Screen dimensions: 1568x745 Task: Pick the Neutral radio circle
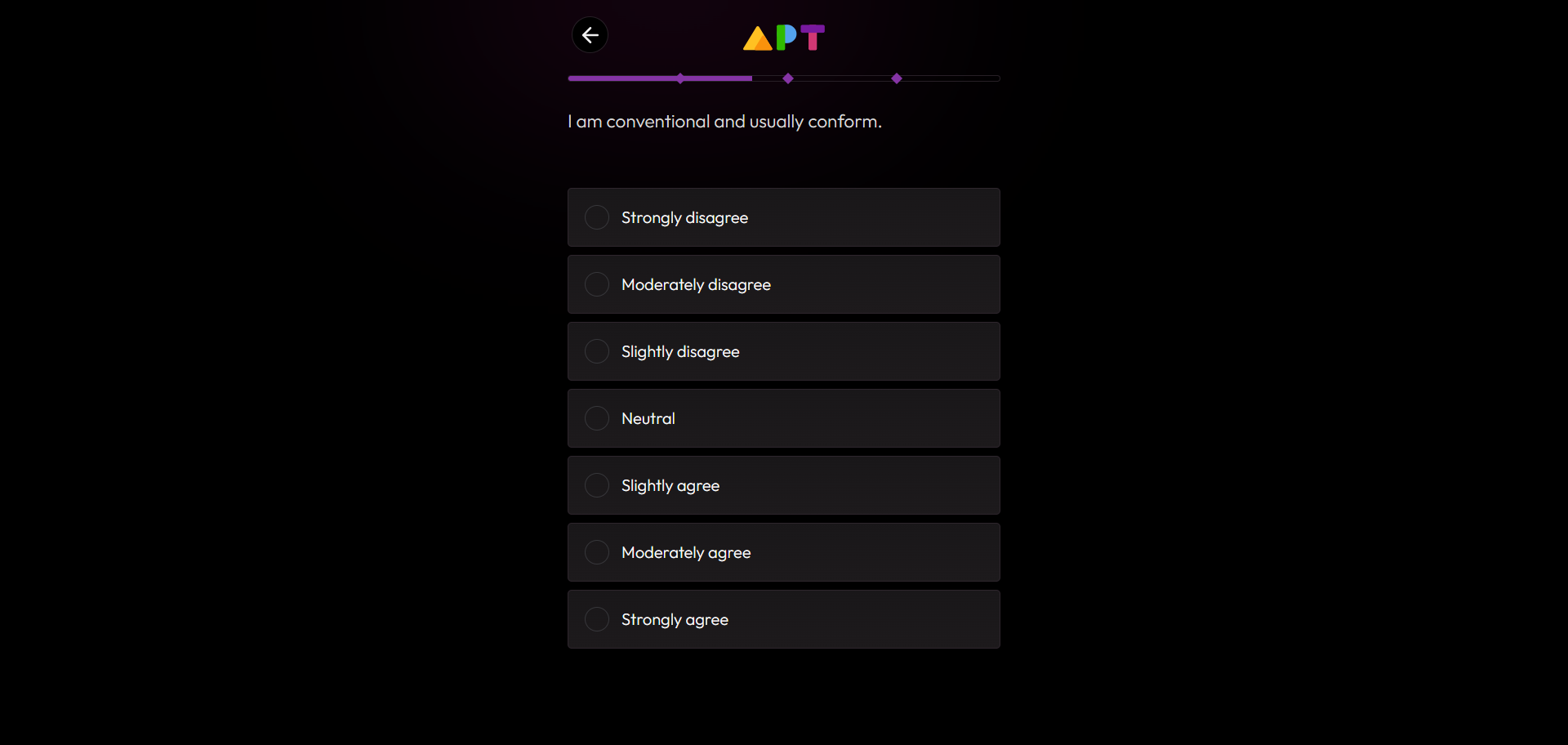(597, 418)
